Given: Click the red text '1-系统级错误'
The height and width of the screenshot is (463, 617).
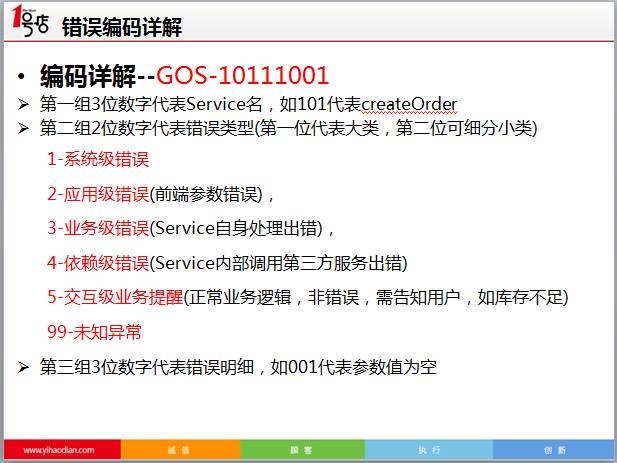Looking at the screenshot, I should (x=98, y=160).
